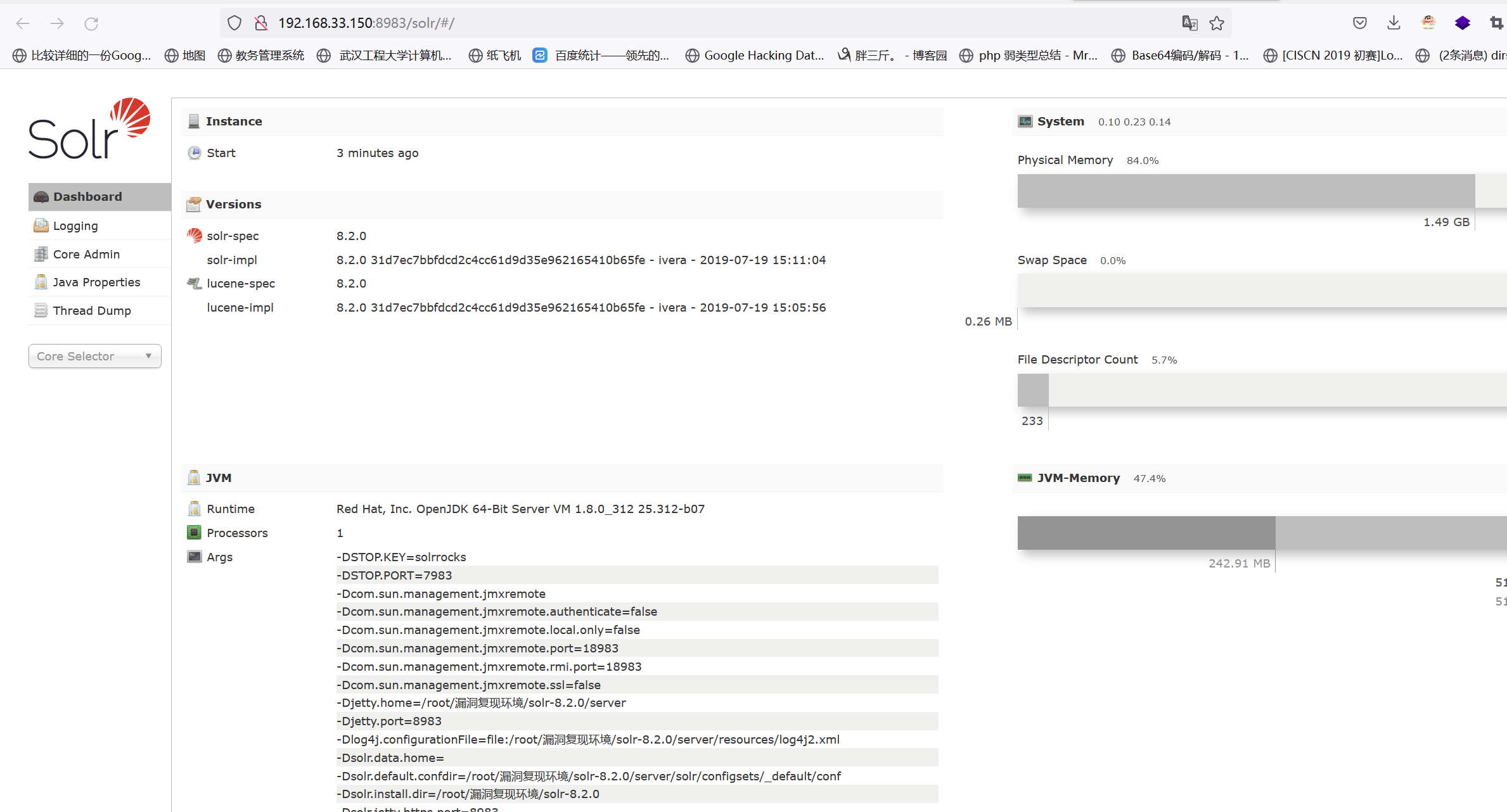Viewport: 1507px width, 812px height.
Task: Bookmark this page with the star icon
Action: pos(1217,23)
